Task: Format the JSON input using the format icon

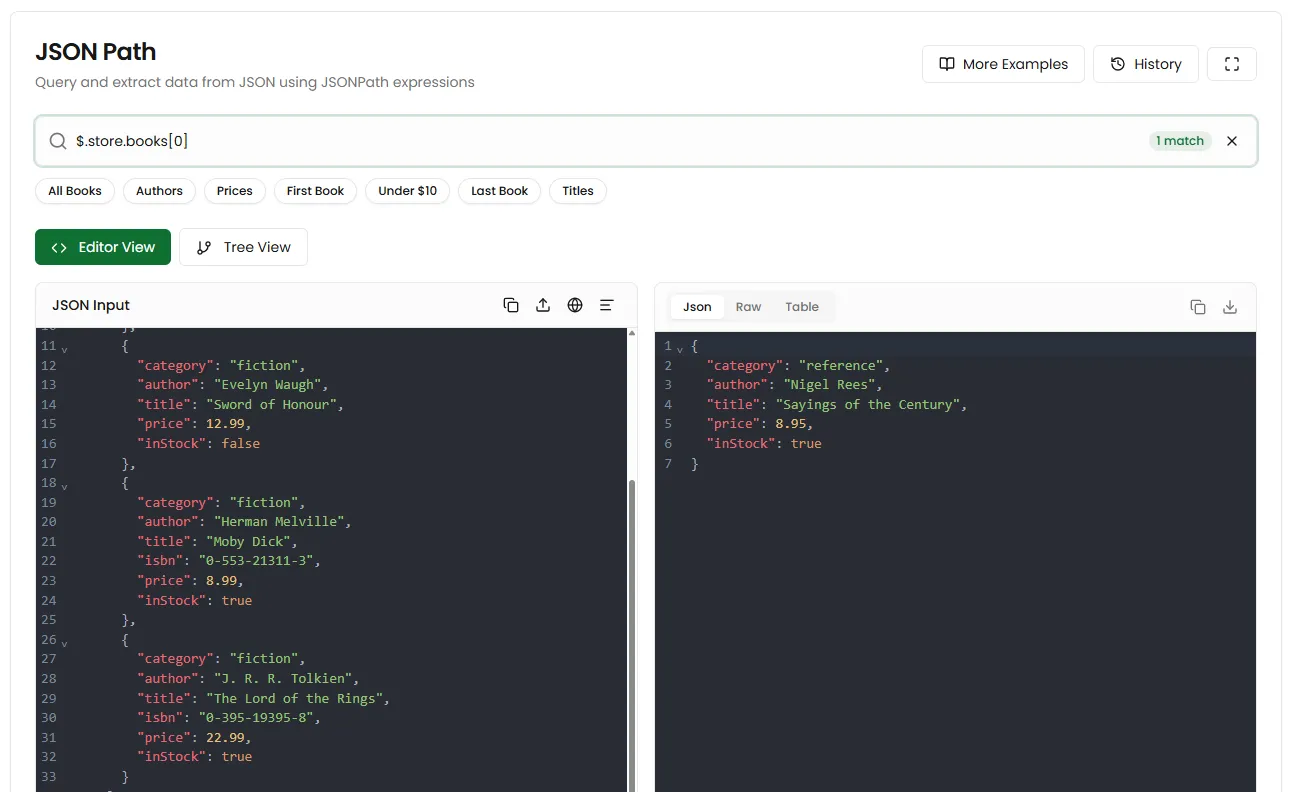Action: pyautogui.click(x=607, y=305)
